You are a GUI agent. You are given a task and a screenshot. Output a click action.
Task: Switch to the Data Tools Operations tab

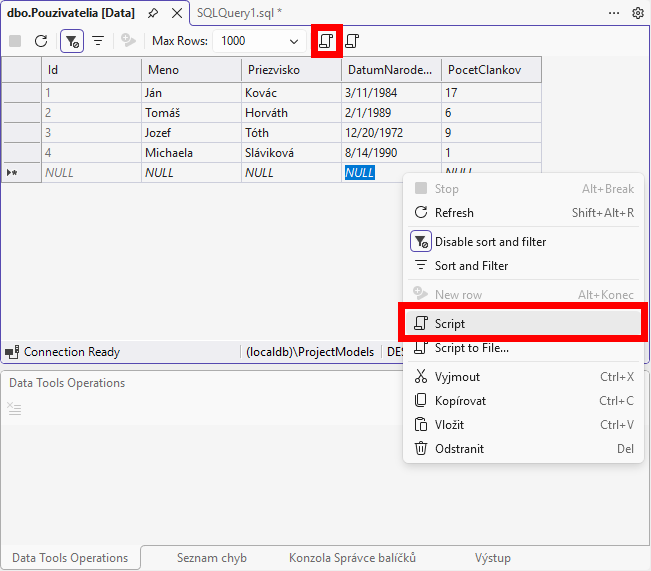[x=70, y=558]
